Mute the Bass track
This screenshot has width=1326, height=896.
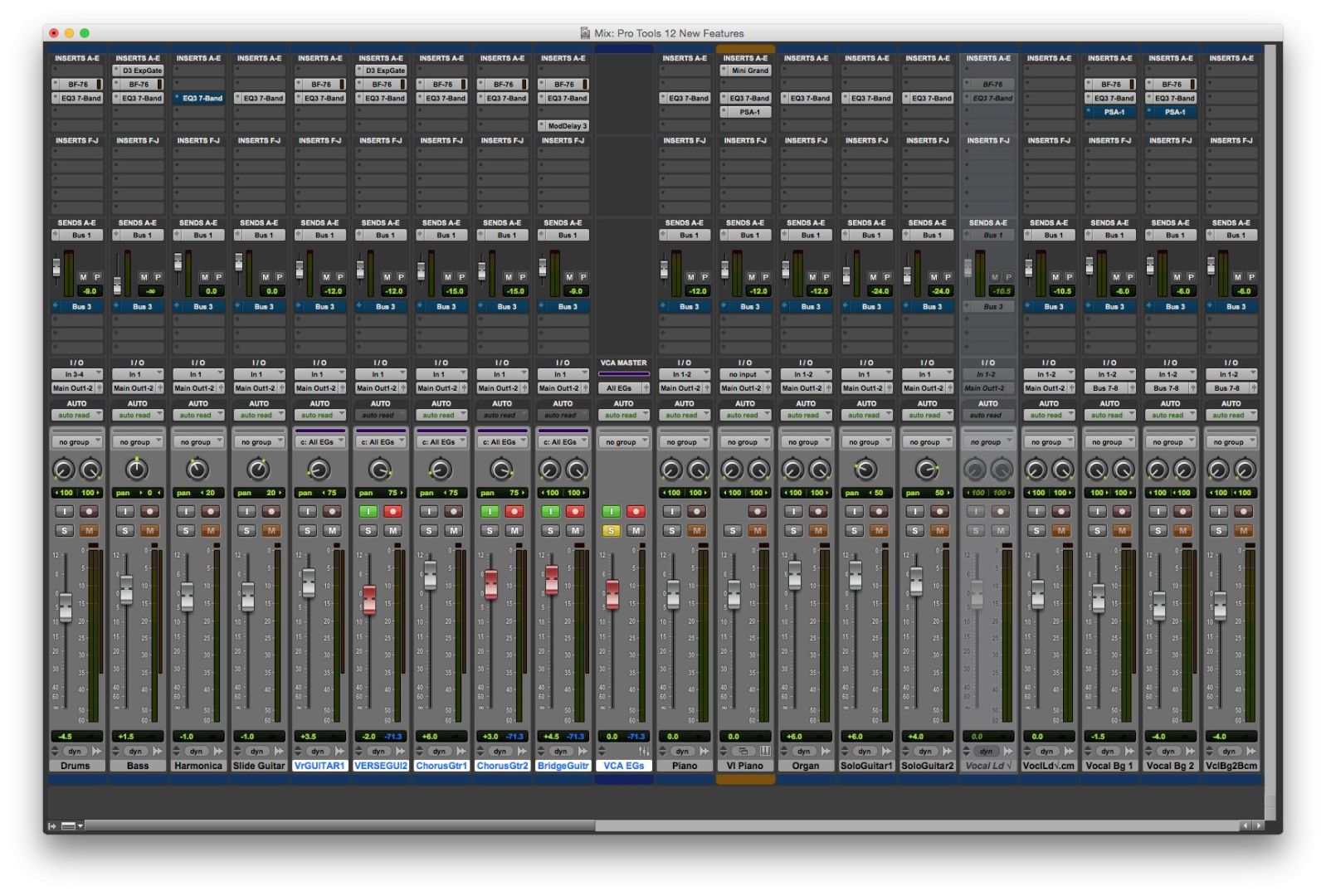(x=150, y=530)
